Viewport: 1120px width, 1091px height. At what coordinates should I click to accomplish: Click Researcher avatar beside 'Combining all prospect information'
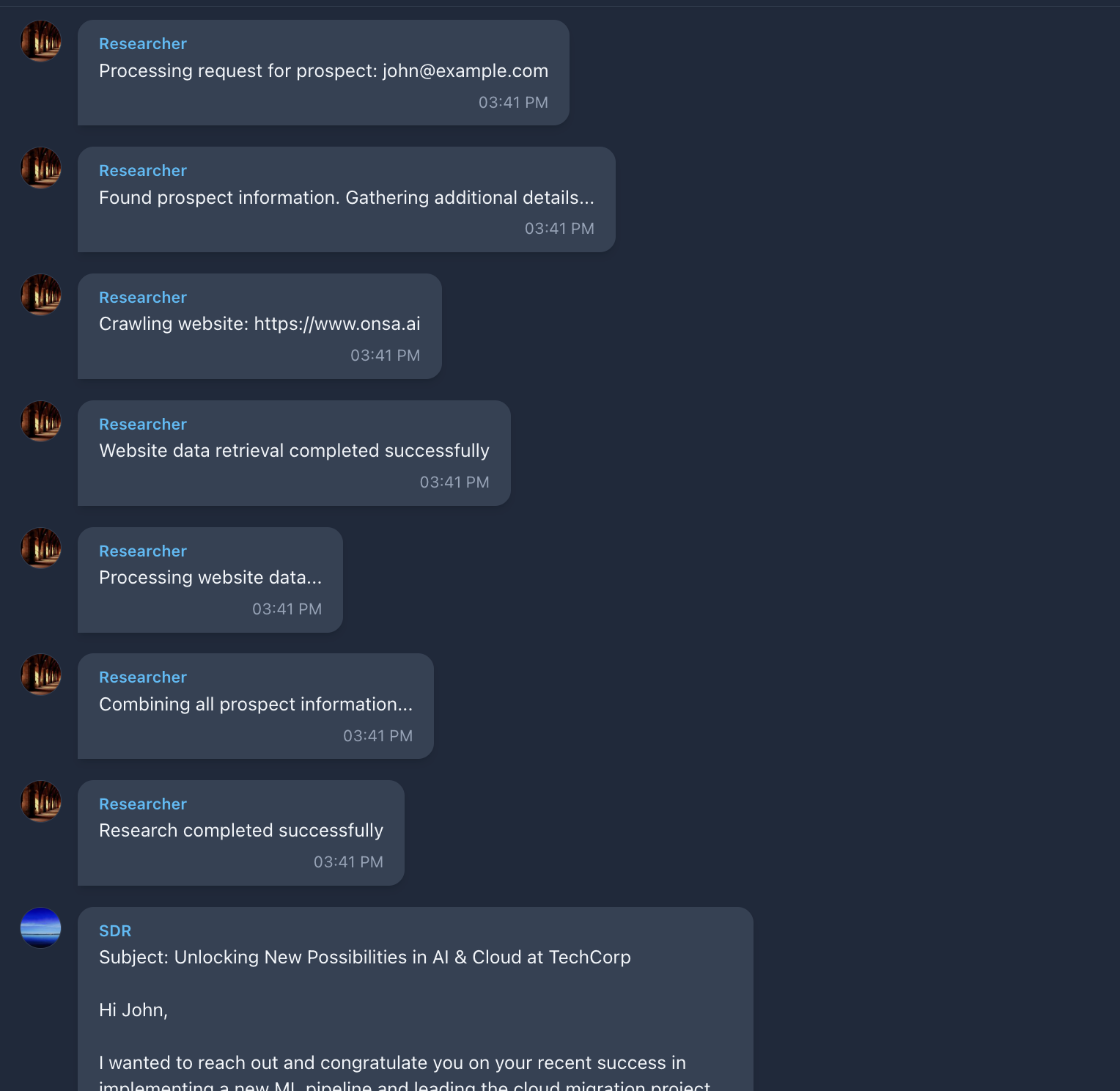coord(40,675)
